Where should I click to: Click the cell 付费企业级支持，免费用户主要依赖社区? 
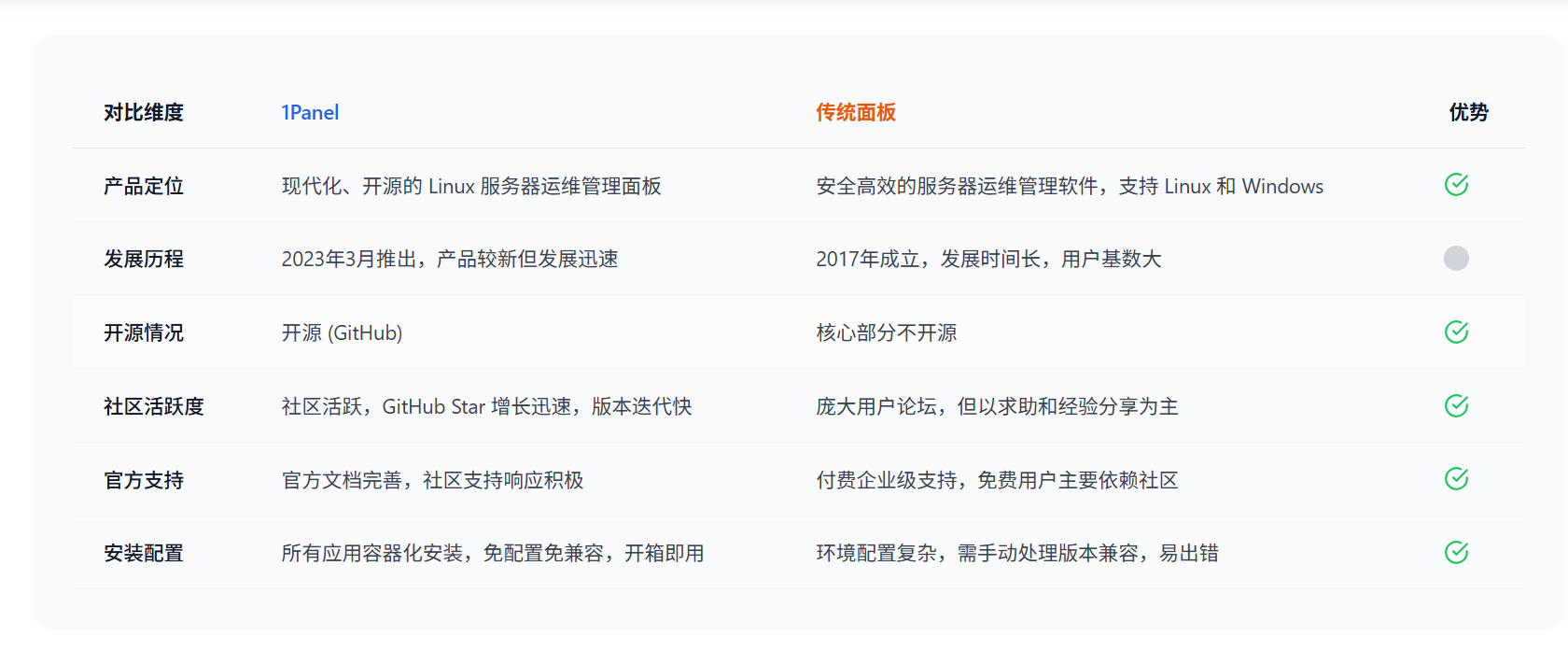click(997, 480)
